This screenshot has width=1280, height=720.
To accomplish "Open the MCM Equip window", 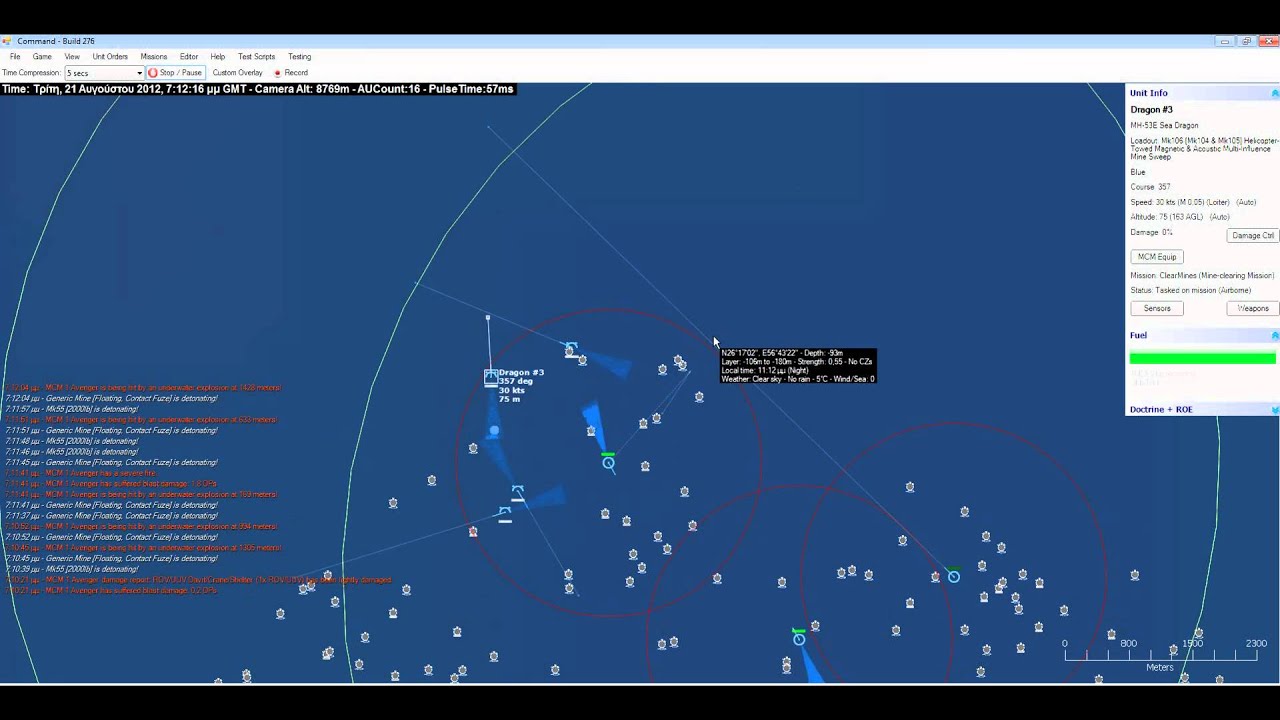I will (1157, 257).
